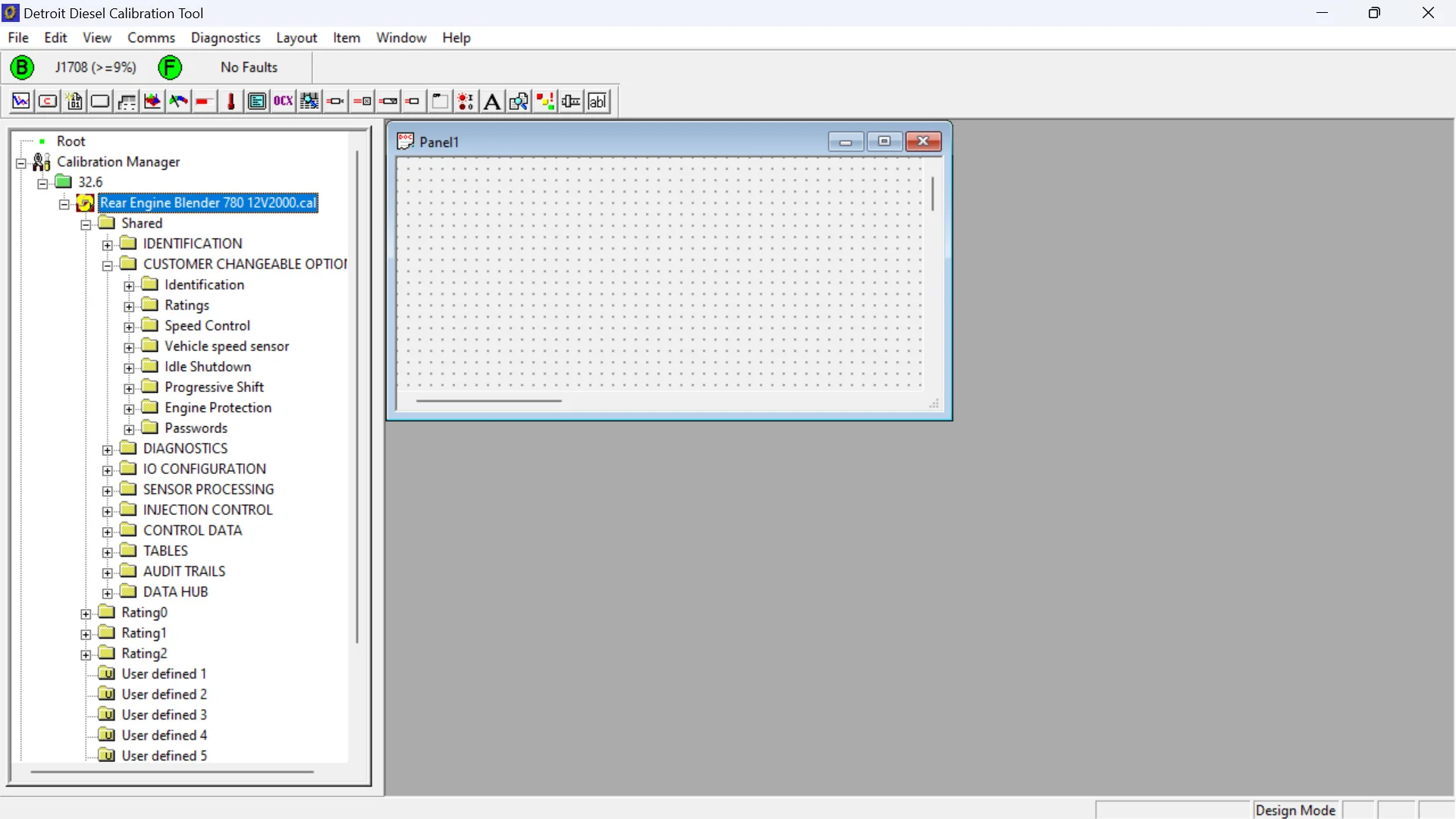Image resolution: width=1456 pixels, height=819 pixels.
Task: Collapse the Rear Engine Blender calibration node
Action: coord(64,203)
